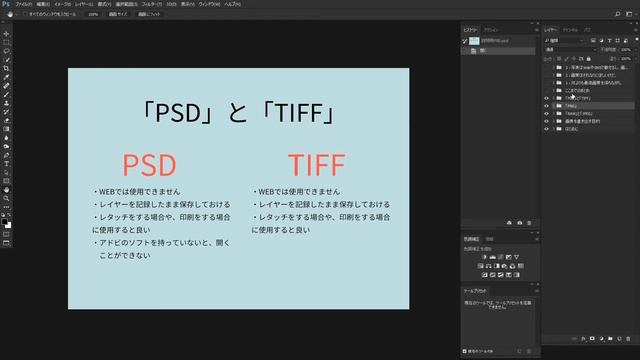Add a layer mask from Layers panel bottom
This screenshot has width=640, height=360.
(x=592, y=339)
